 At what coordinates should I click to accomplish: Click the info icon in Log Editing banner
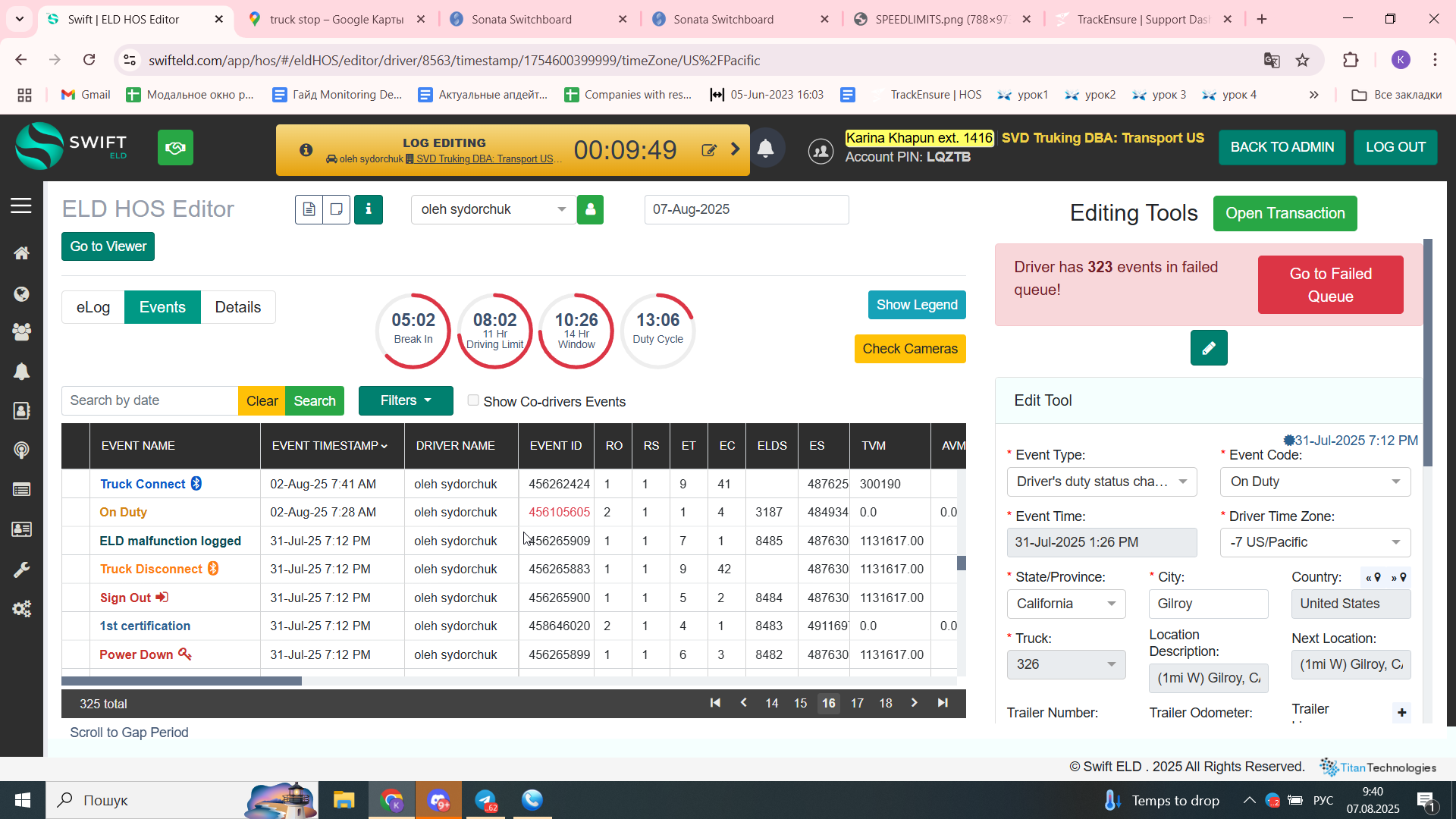[306, 150]
